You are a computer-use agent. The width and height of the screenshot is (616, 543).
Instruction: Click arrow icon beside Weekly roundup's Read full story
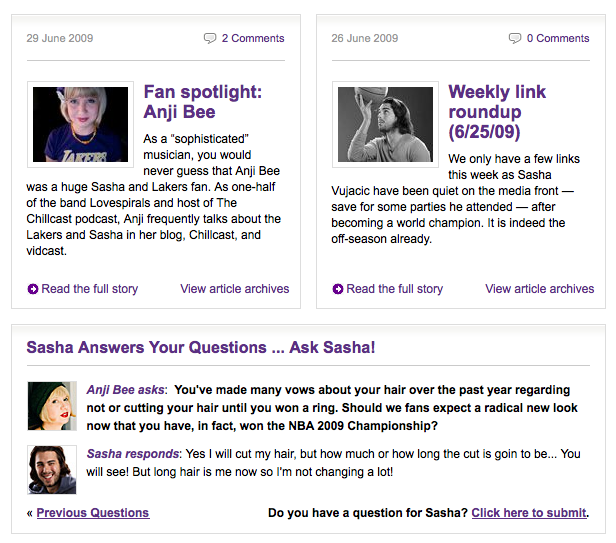[x=338, y=289]
